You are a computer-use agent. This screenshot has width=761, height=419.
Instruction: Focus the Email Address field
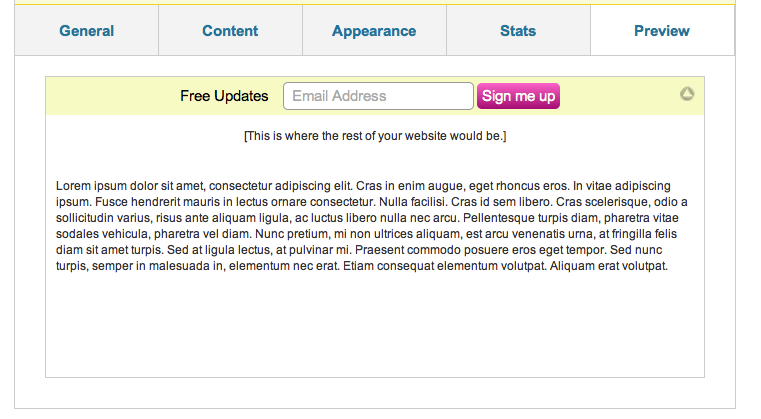point(378,96)
